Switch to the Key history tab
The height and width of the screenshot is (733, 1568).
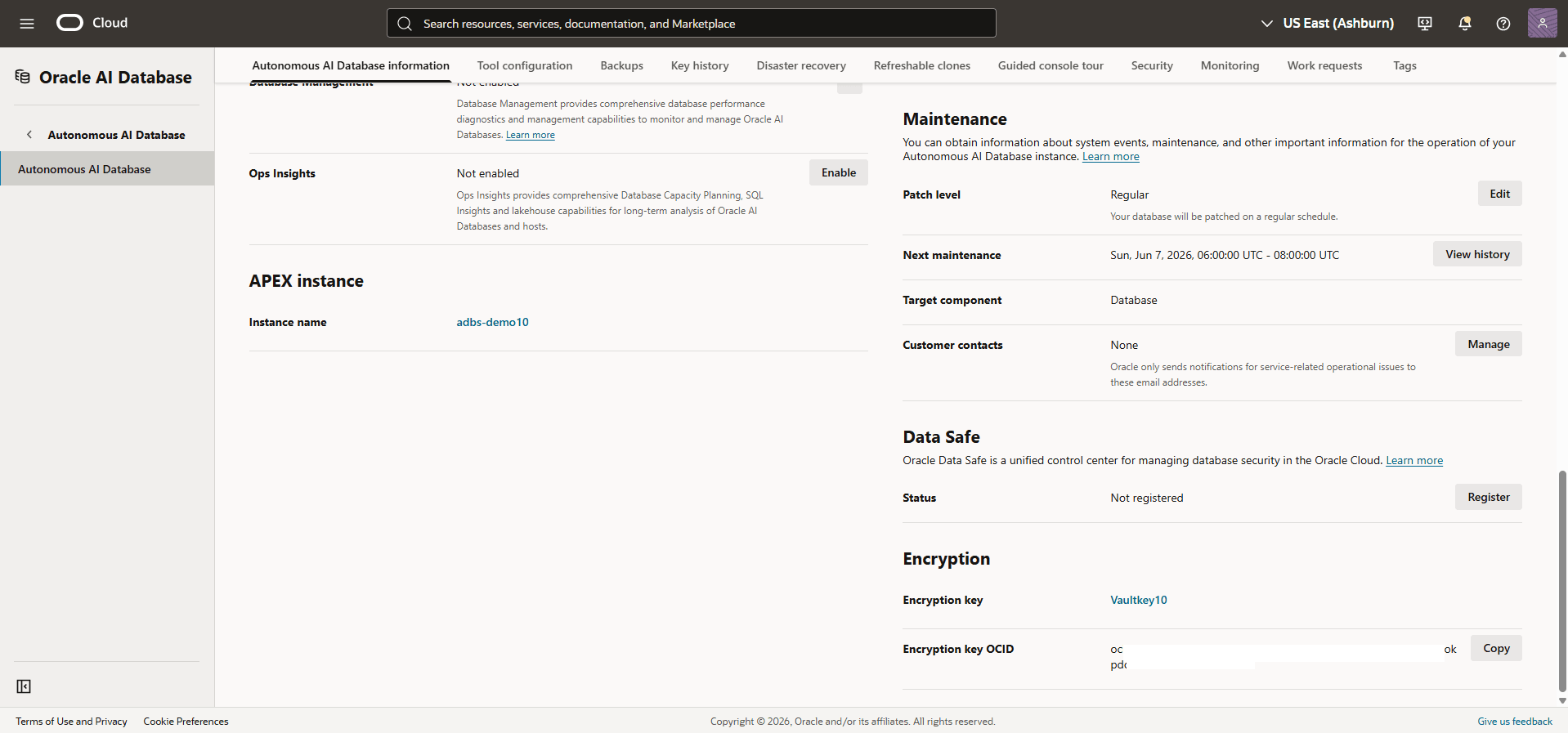(700, 65)
